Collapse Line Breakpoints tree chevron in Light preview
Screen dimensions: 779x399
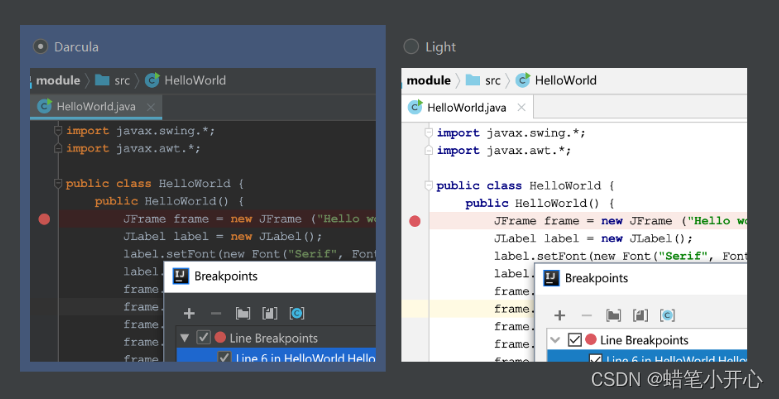(x=555, y=340)
